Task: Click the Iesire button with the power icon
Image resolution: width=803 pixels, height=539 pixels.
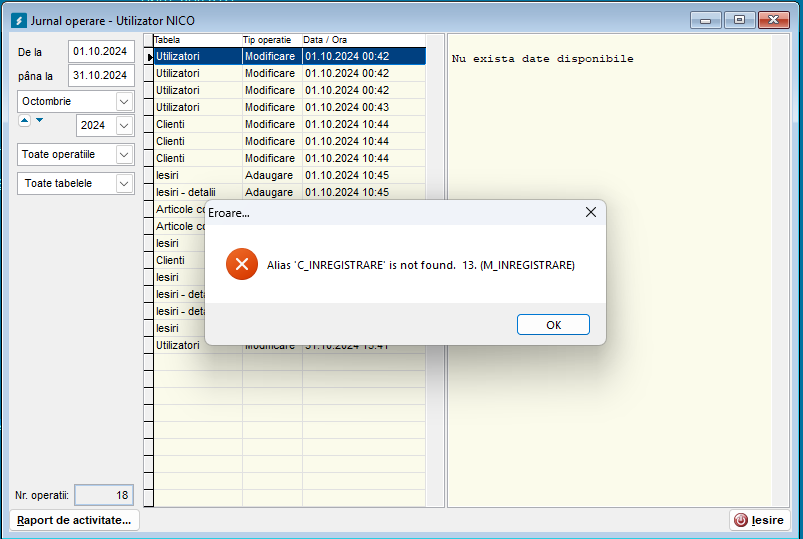Action: [x=760, y=520]
